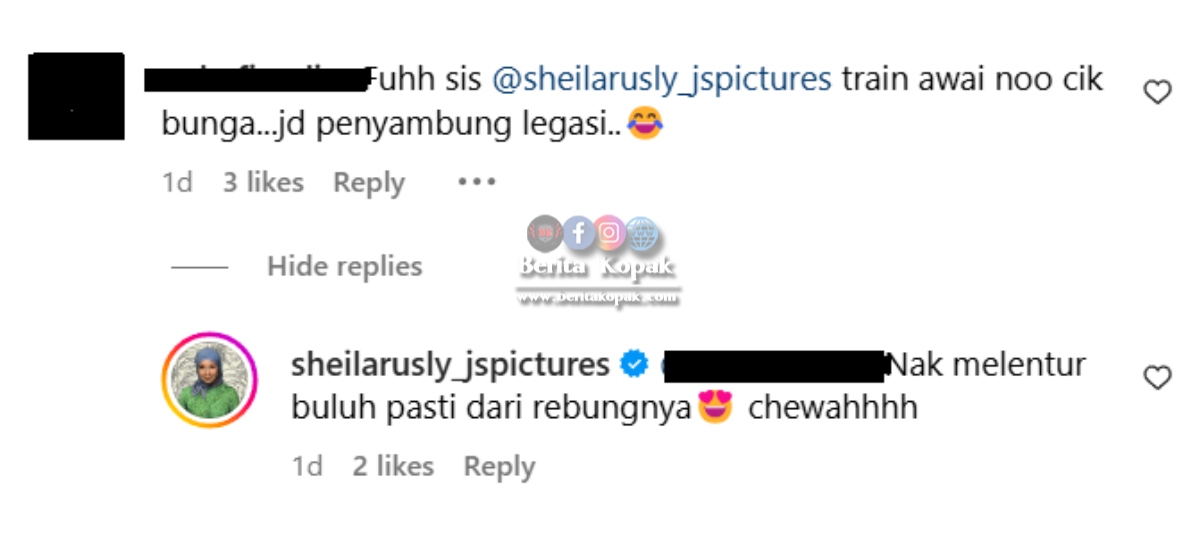Reply to sheilarusly_jspictures' comment
Screen dimensions: 1200x533
[499, 467]
